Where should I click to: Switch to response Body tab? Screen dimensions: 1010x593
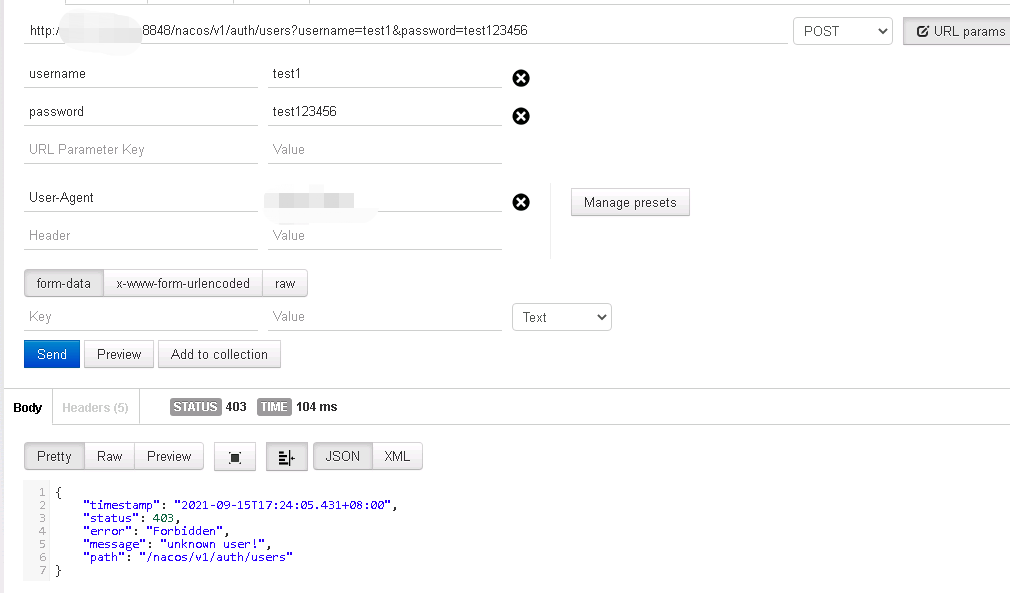pyautogui.click(x=28, y=408)
